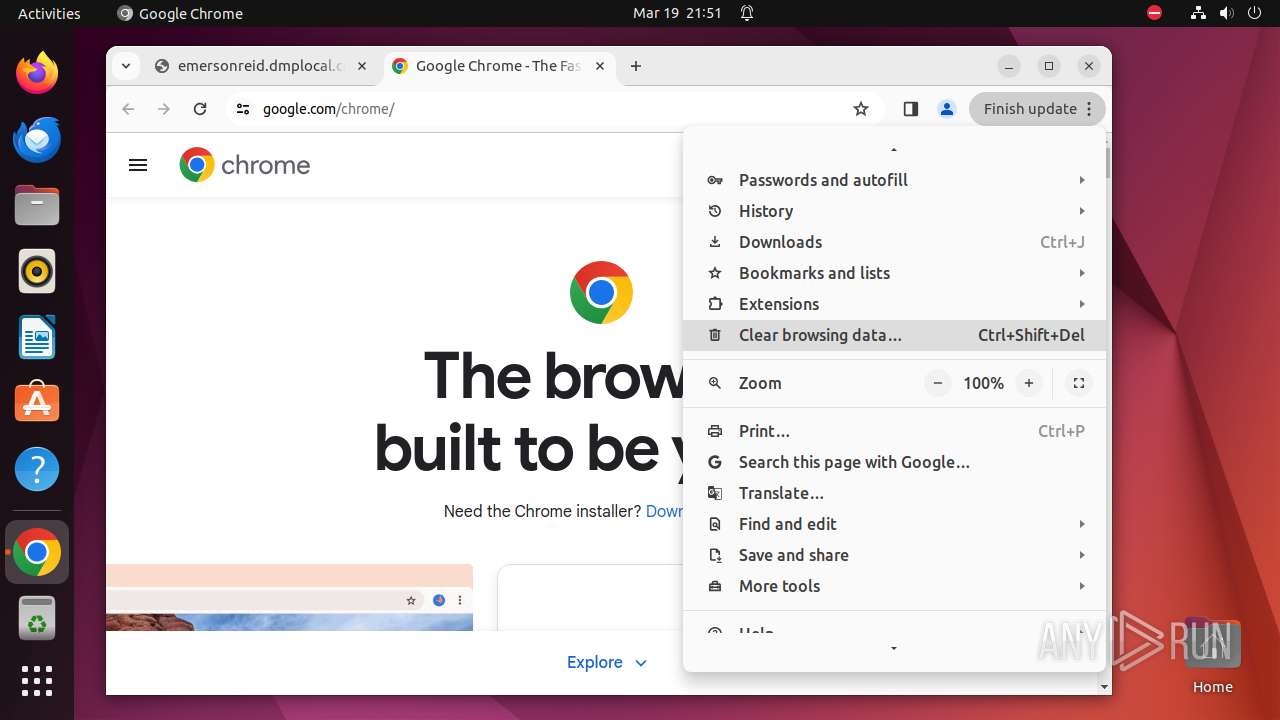Bookmark this tab with the star icon
Viewport: 1280px width, 720px height.
point(861,109)
